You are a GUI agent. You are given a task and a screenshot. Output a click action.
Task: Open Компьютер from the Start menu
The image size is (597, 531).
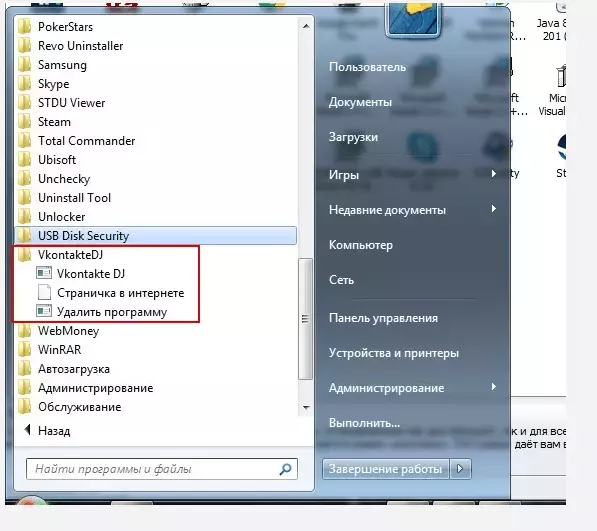coord(361,245)
